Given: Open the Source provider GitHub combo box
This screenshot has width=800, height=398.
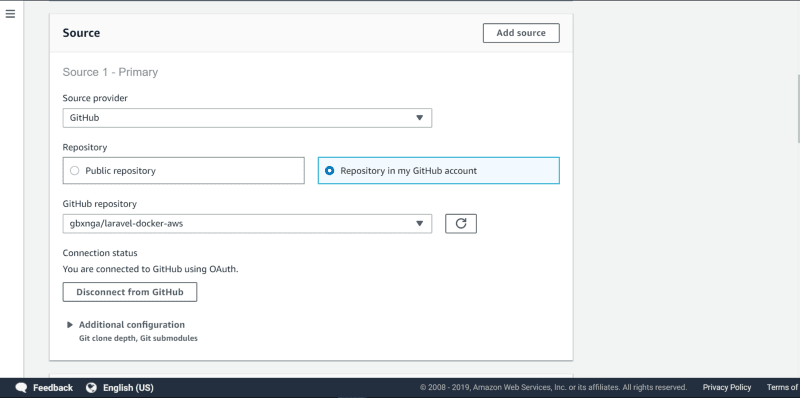Looking at the screenshot, I should coord(247,118).
